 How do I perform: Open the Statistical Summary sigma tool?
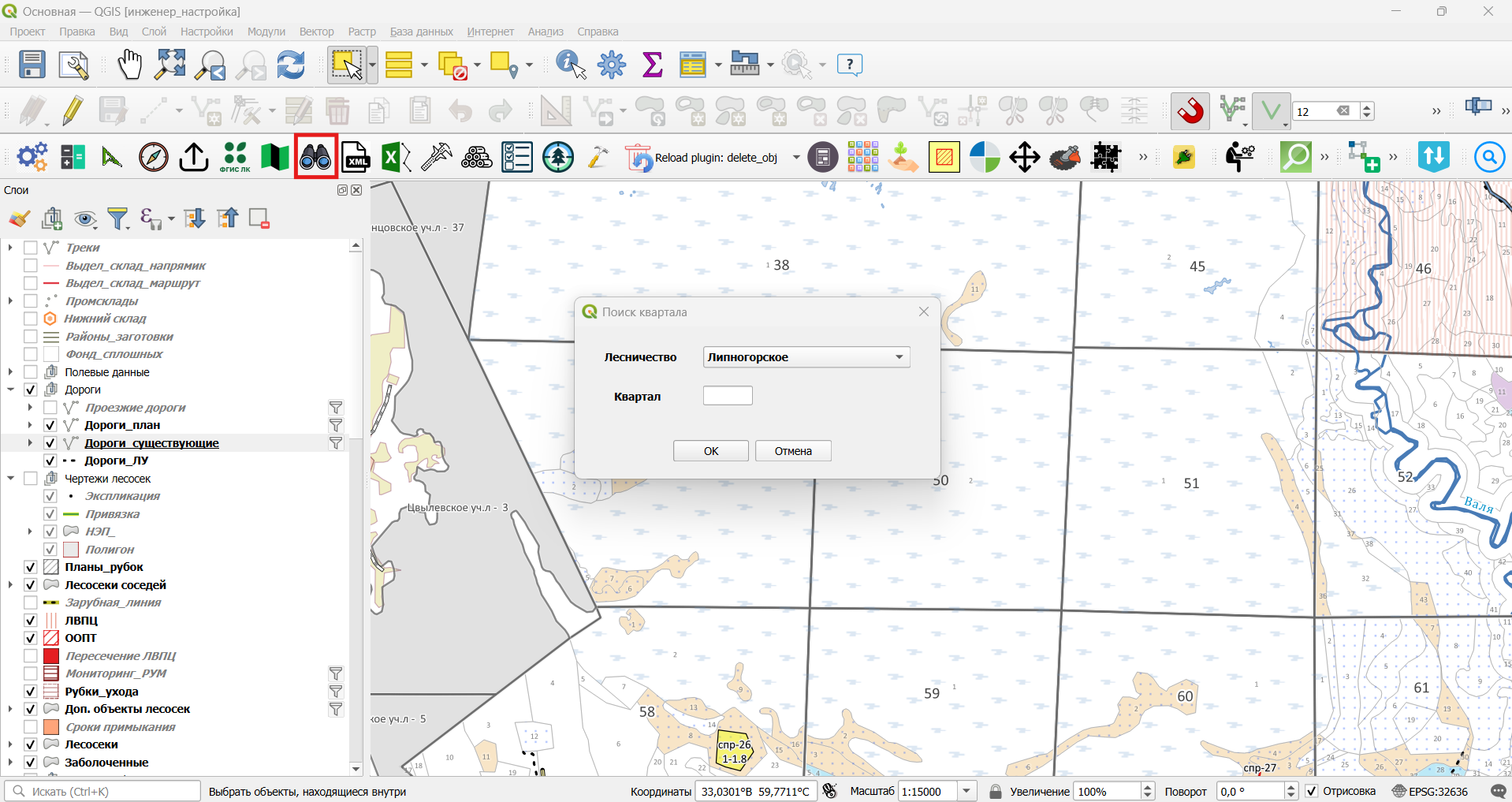pos(652,65)
